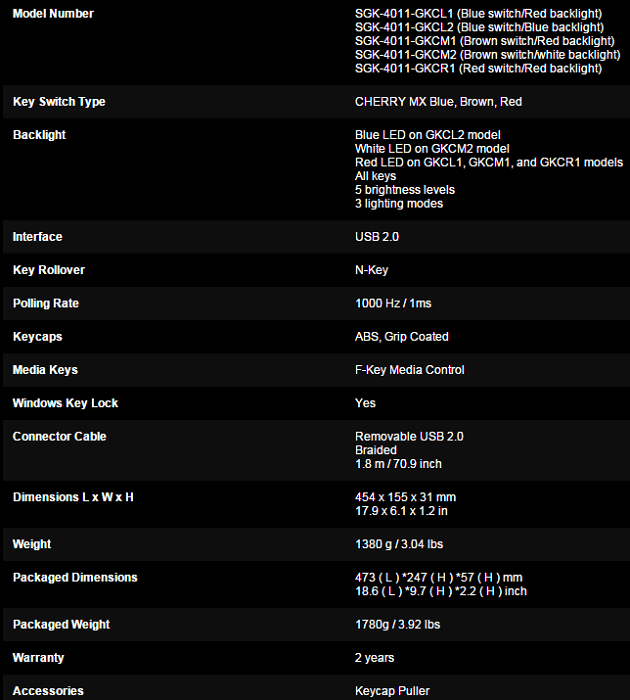Click the F-Key Media Control text
The width and height of the screenshot is (630, 700).
pos(410,370)
